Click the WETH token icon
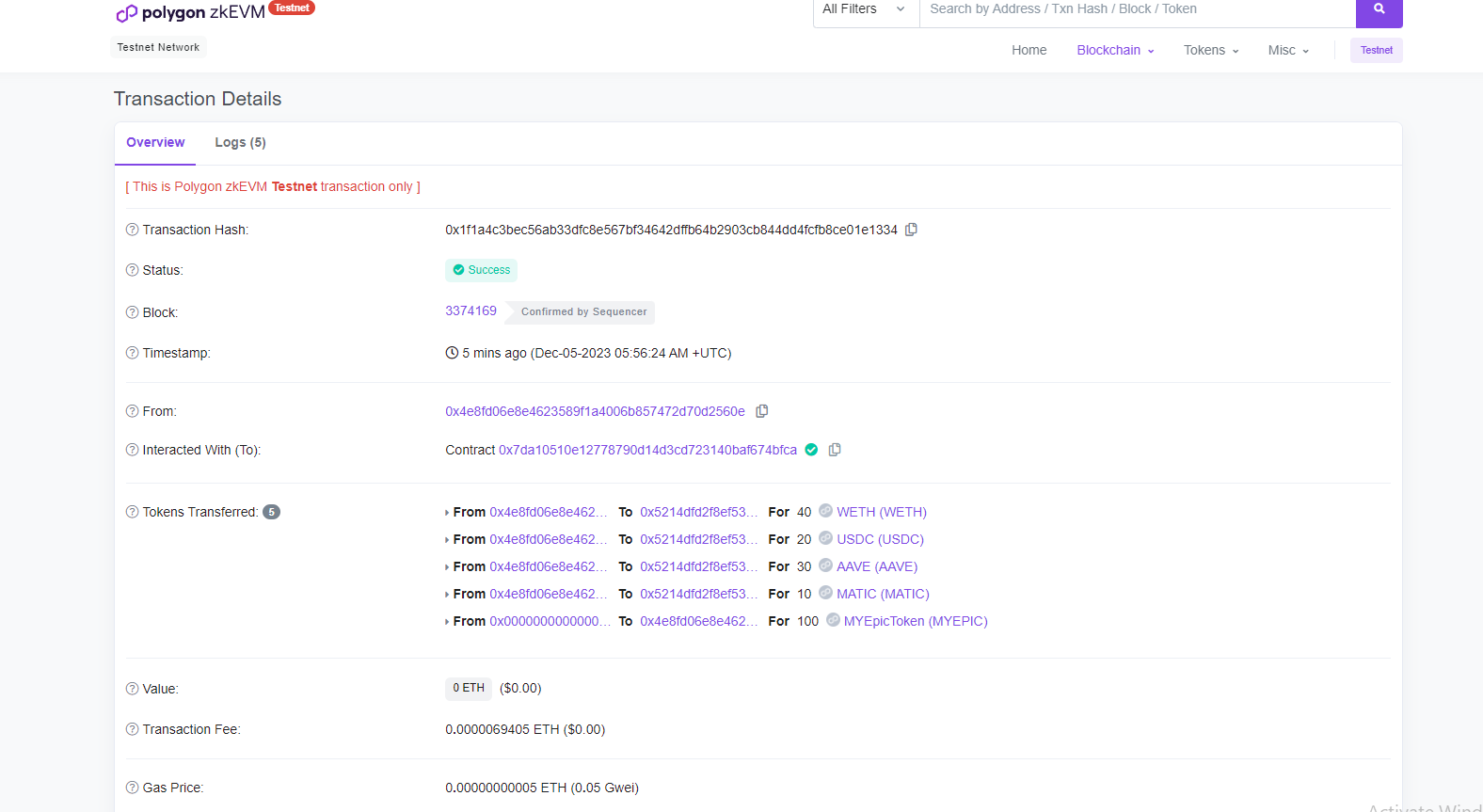 825,511
